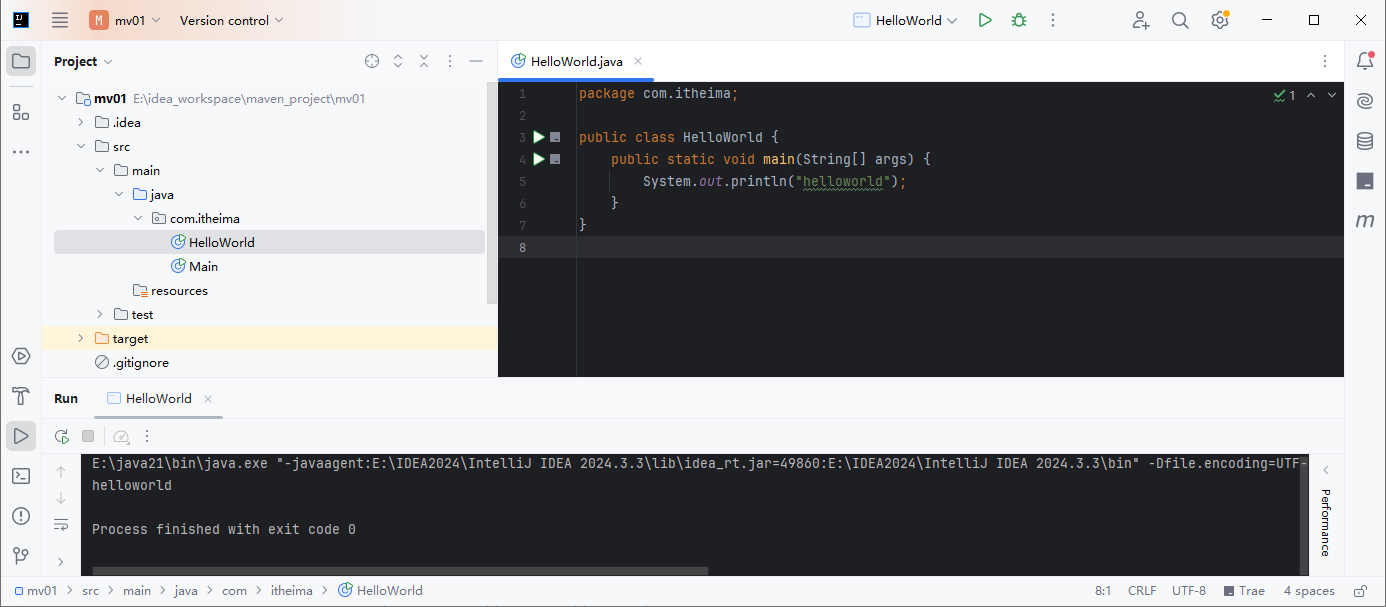This screenshot has width=1386, height=607.
Task: Open the AI Assistant spiral icon
Action: click(1365, 101)
